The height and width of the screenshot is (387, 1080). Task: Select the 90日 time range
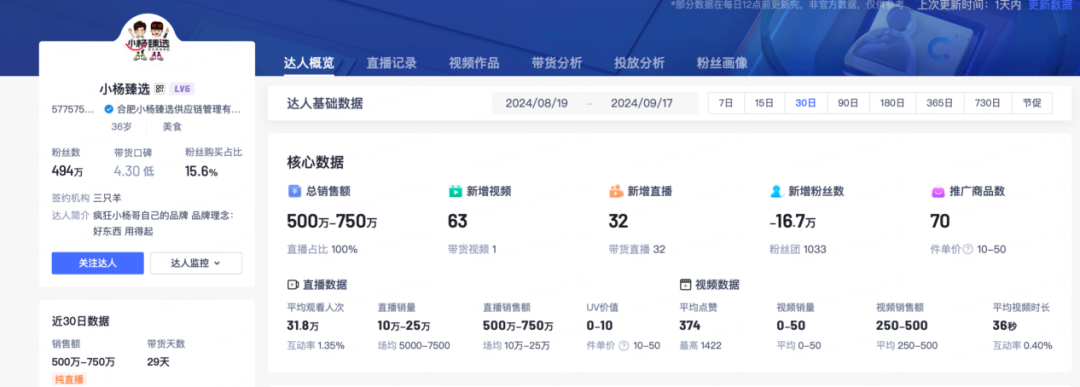click(848, 103)
